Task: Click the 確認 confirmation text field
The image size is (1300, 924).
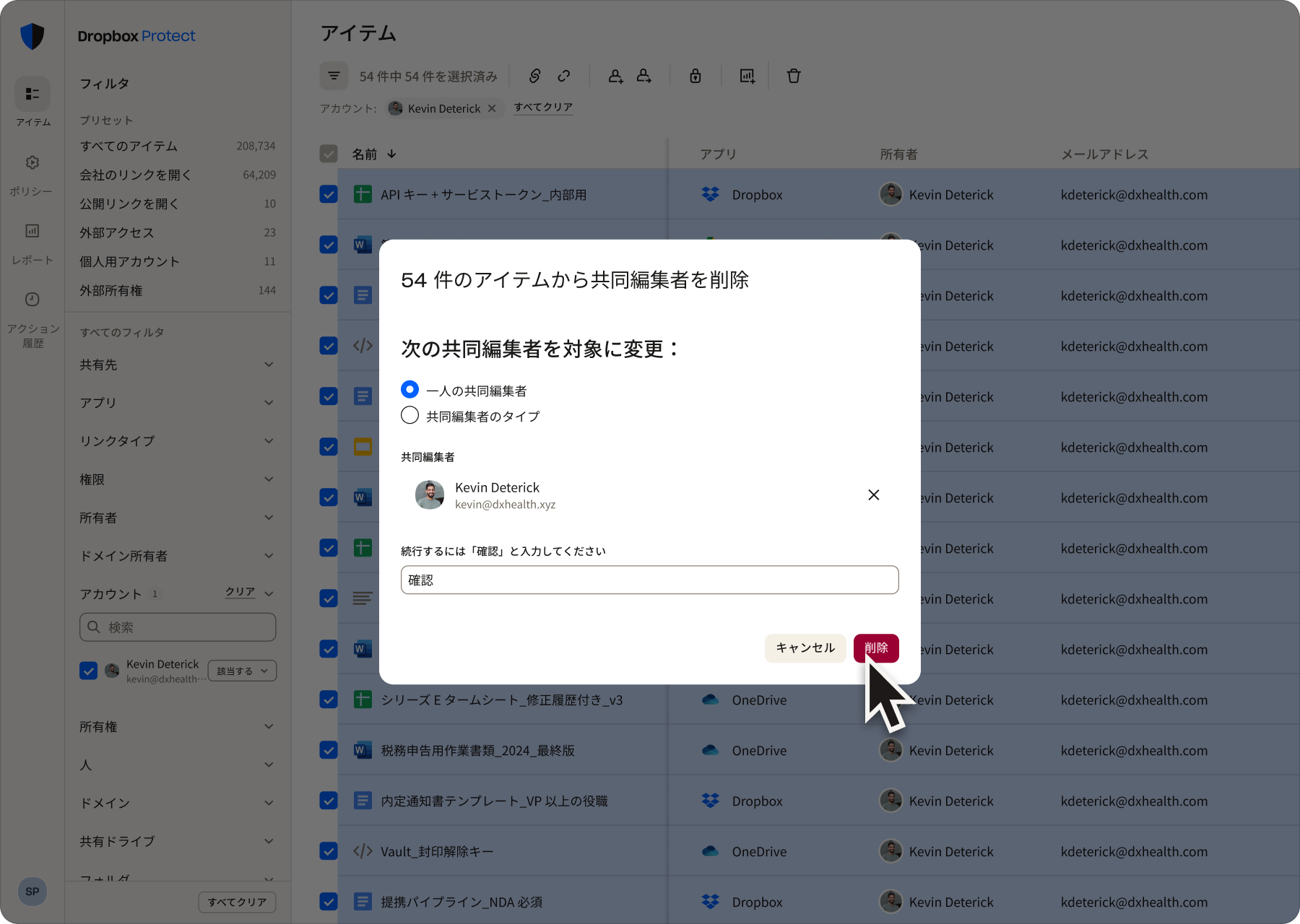Action: [649, 580]
